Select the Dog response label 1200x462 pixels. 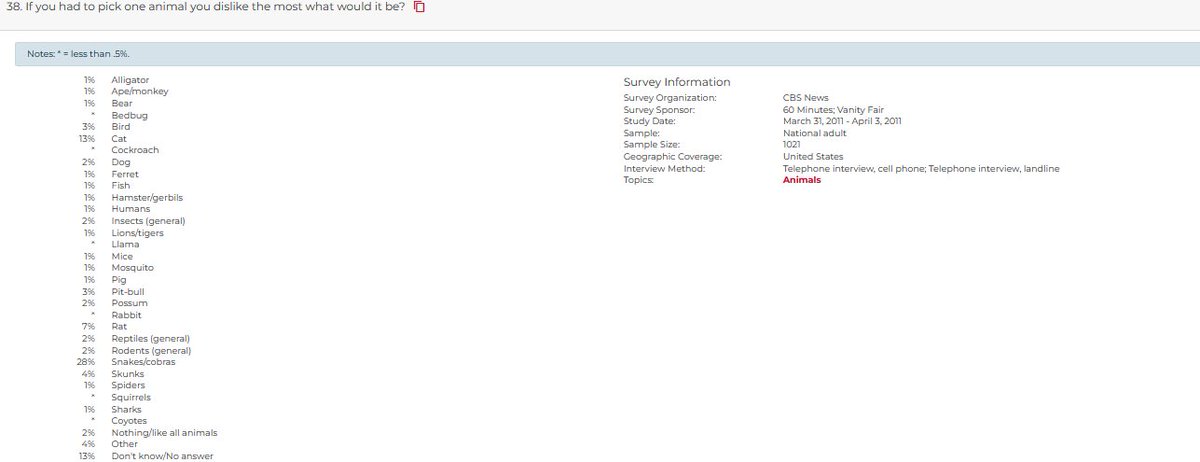point(121,162)
